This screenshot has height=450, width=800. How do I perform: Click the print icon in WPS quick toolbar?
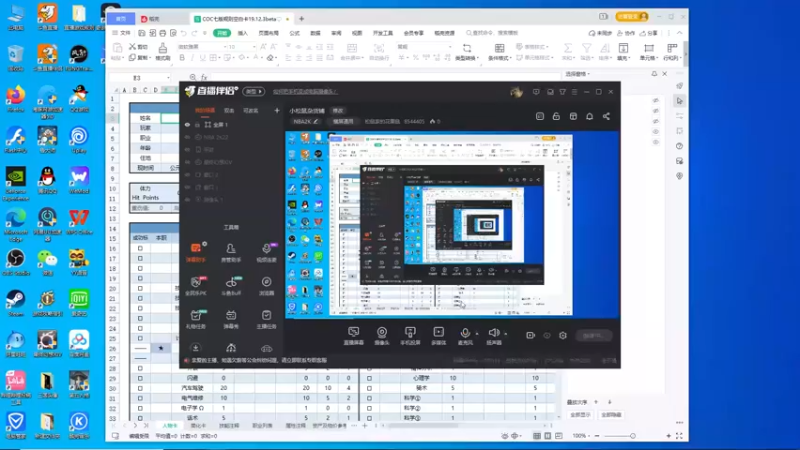tap(163, 33)
